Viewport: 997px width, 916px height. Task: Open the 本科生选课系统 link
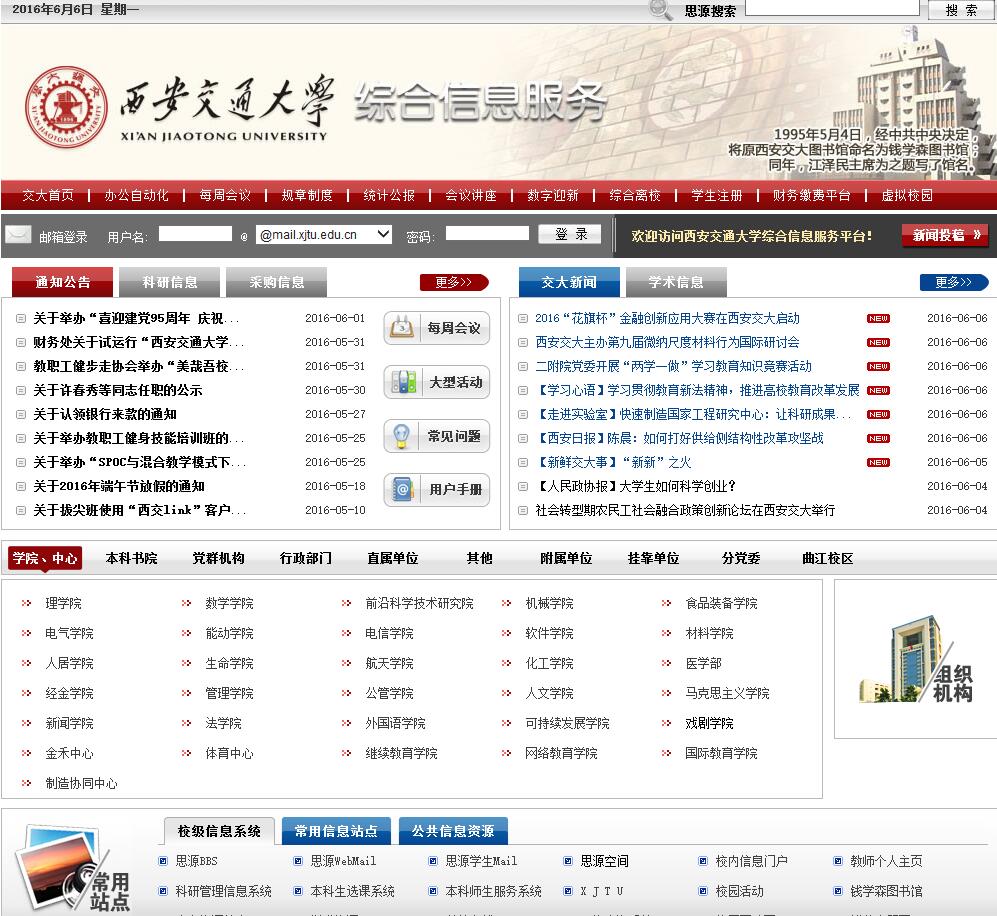click(352, 891)
